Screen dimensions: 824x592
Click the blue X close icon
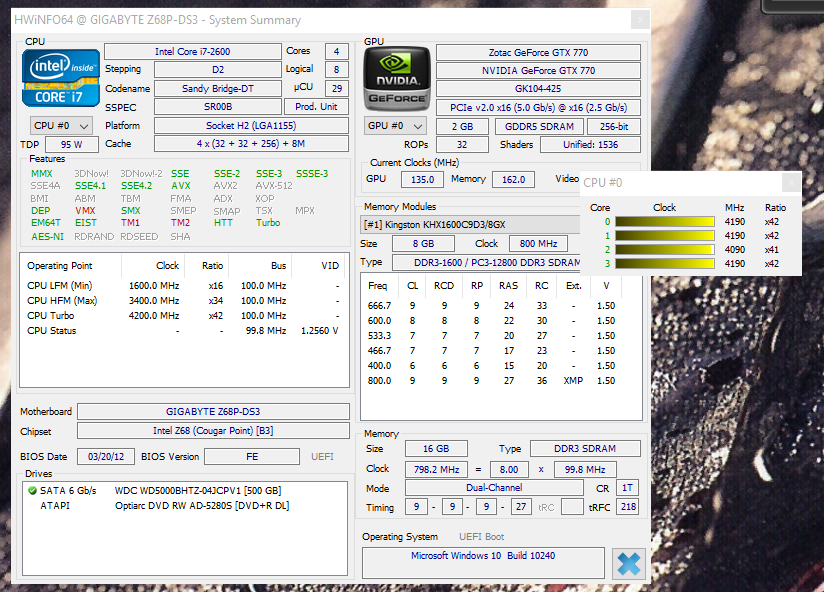tap(629, 564)
